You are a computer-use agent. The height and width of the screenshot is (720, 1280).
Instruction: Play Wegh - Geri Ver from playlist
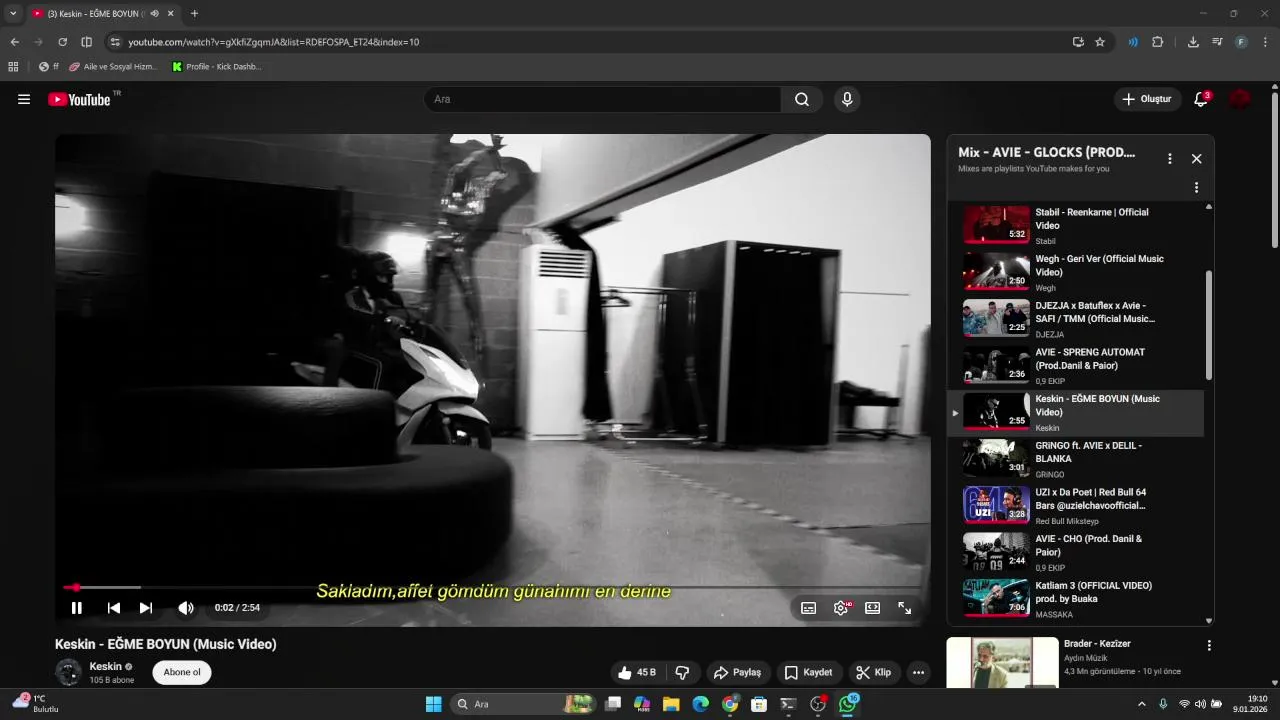(1075, 272)
